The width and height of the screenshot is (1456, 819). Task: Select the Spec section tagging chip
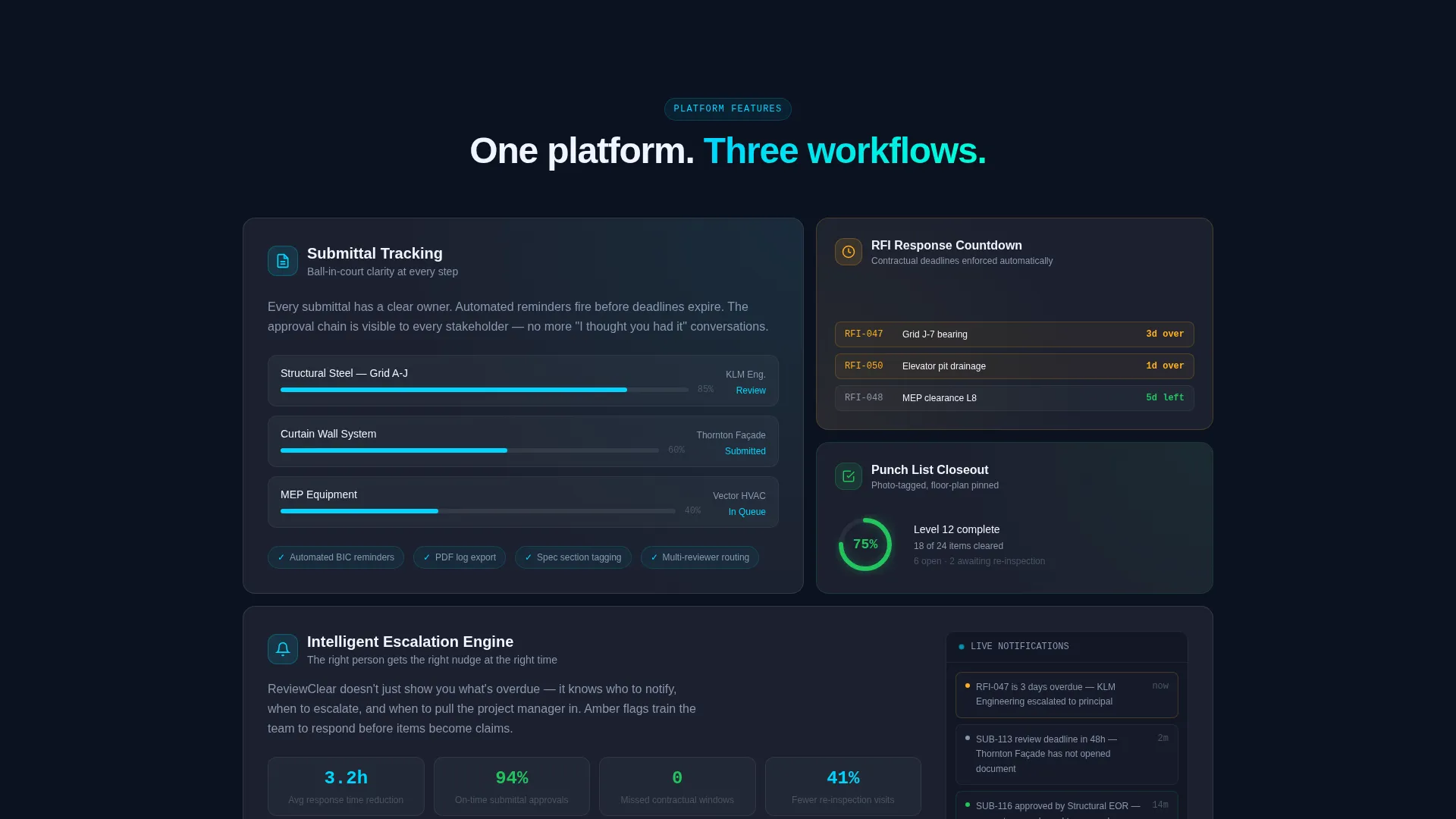573,557
